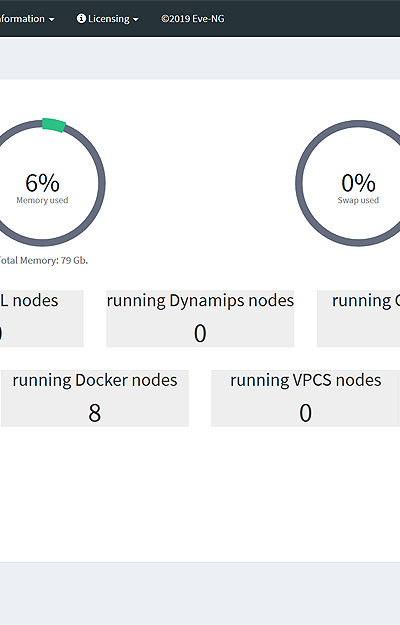Click the VPCS nodes count of 0
The width and height of the screenshot is (400, 625).
coord(306,413)
